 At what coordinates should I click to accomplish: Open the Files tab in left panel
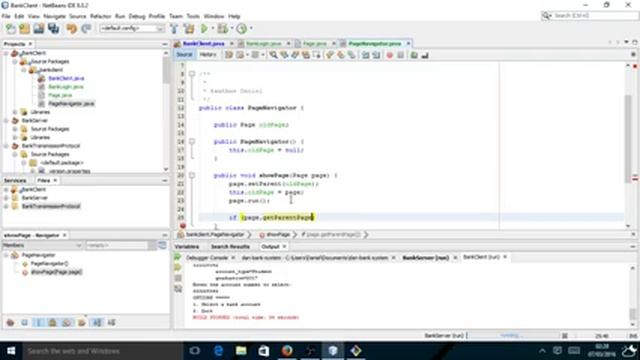coord(44,180)
